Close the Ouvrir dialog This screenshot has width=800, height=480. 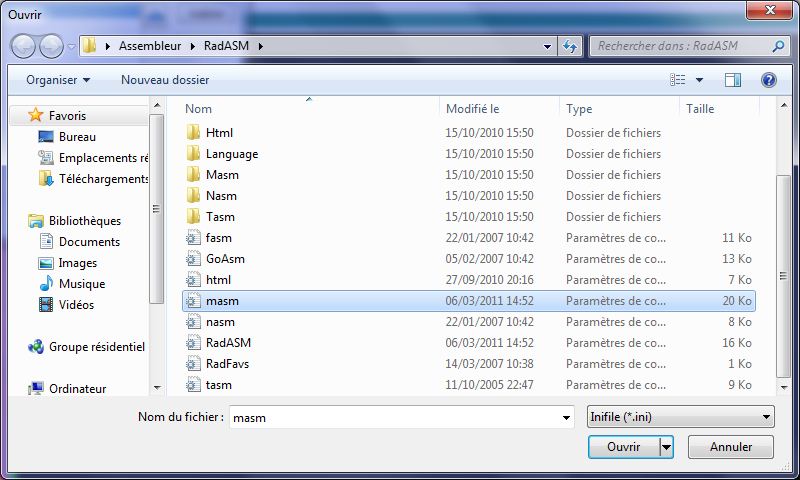769,10
